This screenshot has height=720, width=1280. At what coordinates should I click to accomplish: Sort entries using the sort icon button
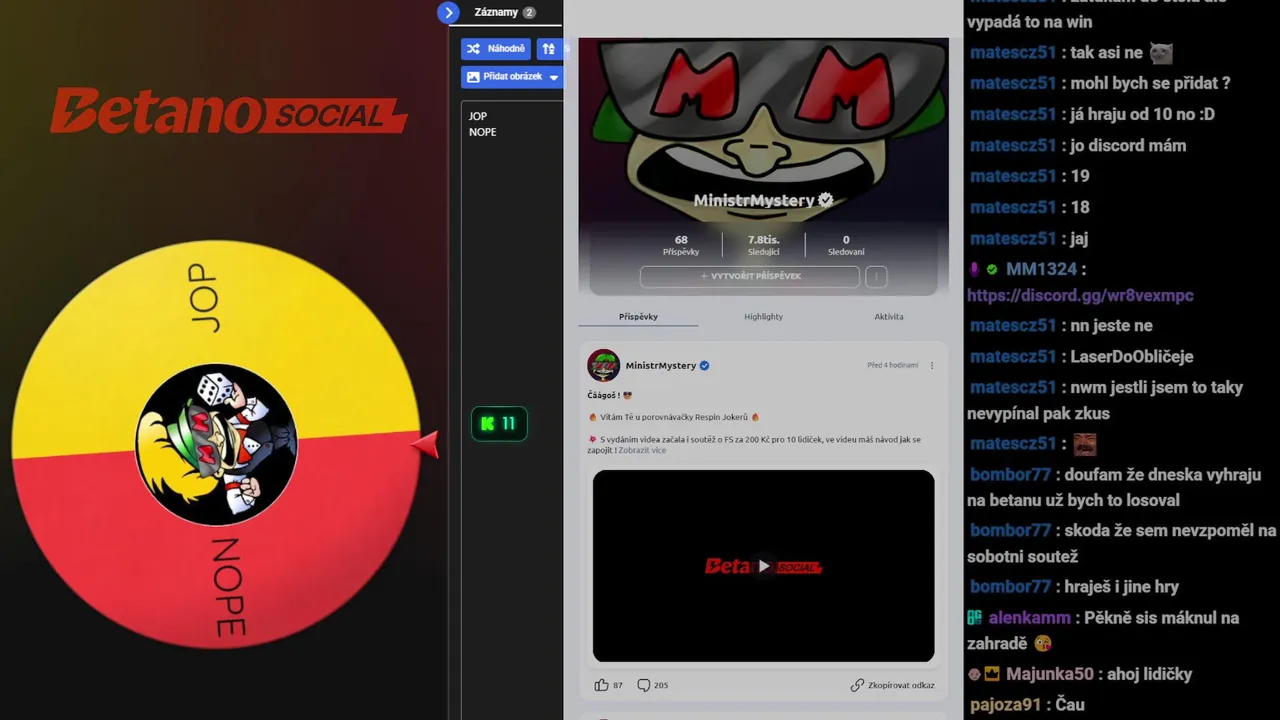(x=549, y=48)
